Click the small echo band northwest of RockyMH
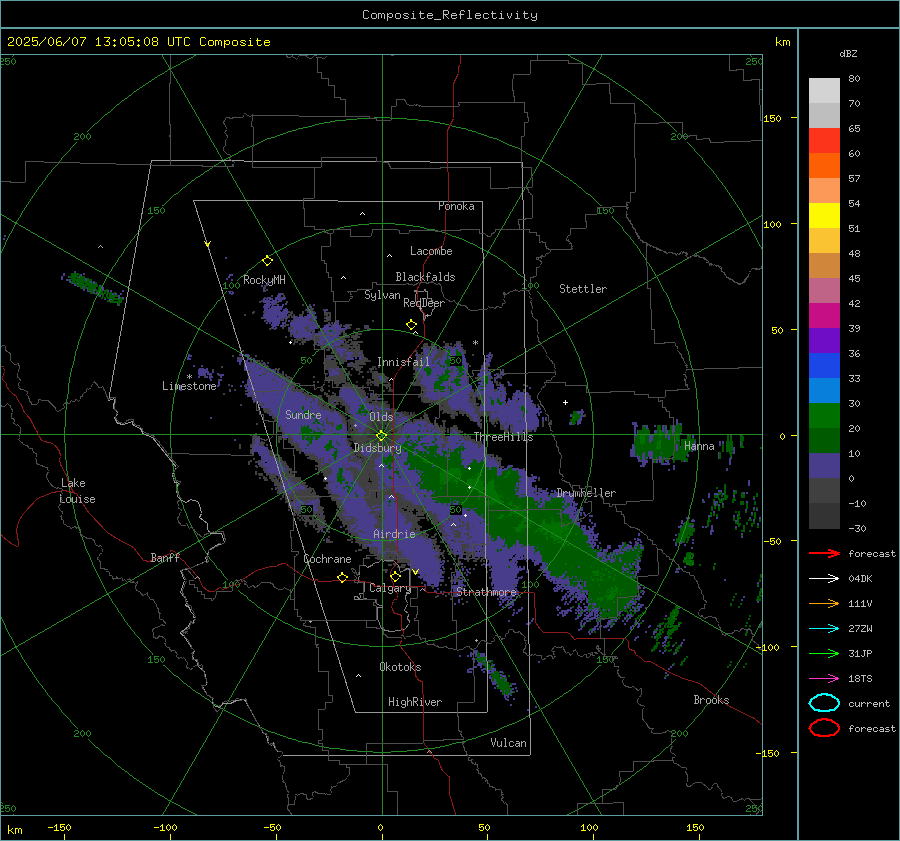The height and width of the screenshot is (841, 900). tap(93, 287)
